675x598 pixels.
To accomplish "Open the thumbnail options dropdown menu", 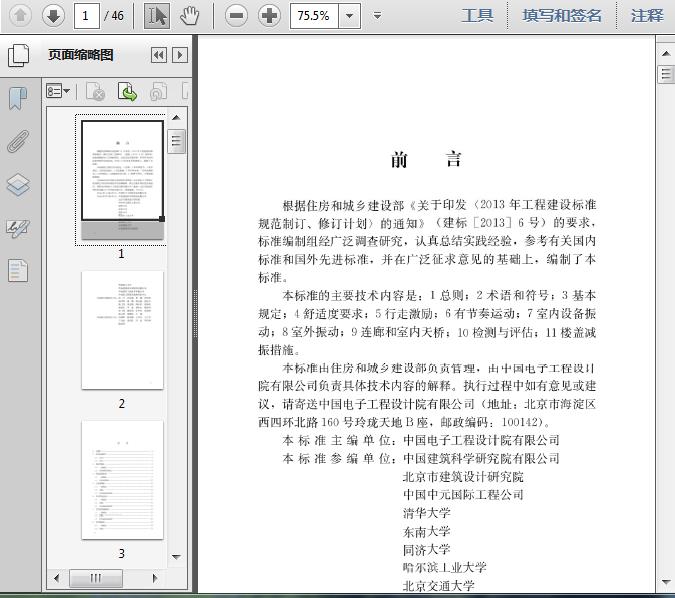I will pos(58,92).
